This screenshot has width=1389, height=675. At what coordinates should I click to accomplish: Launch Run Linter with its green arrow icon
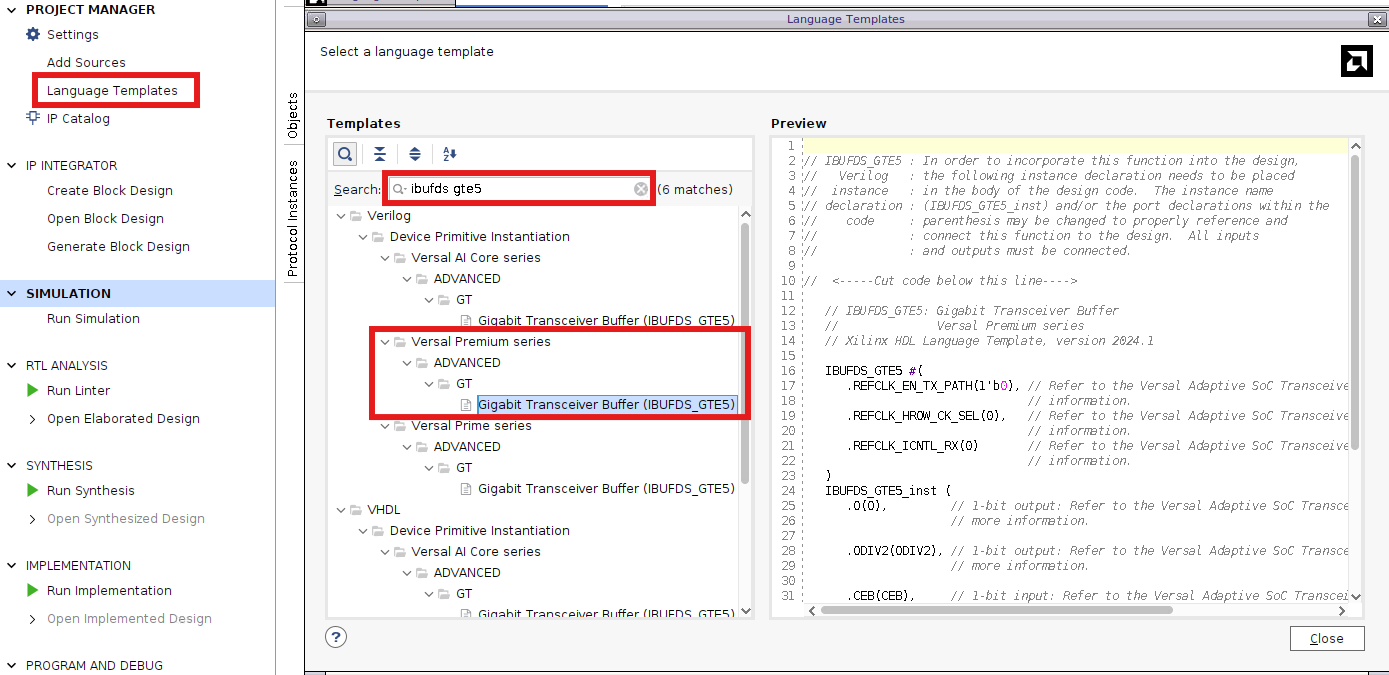31,390
